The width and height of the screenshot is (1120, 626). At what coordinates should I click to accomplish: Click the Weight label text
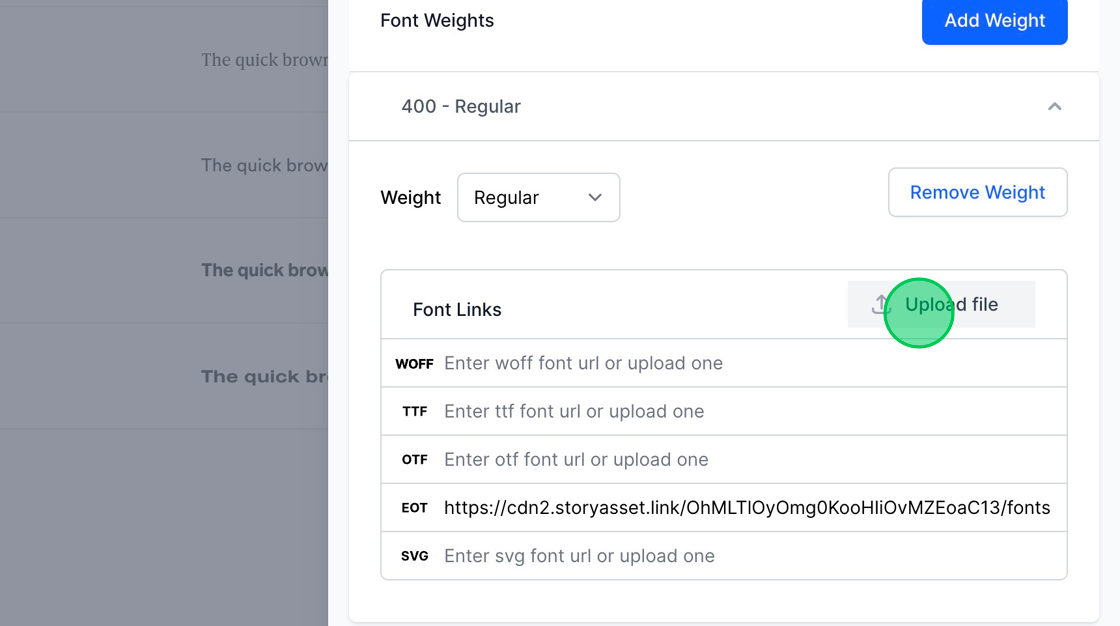click(411, 198)
